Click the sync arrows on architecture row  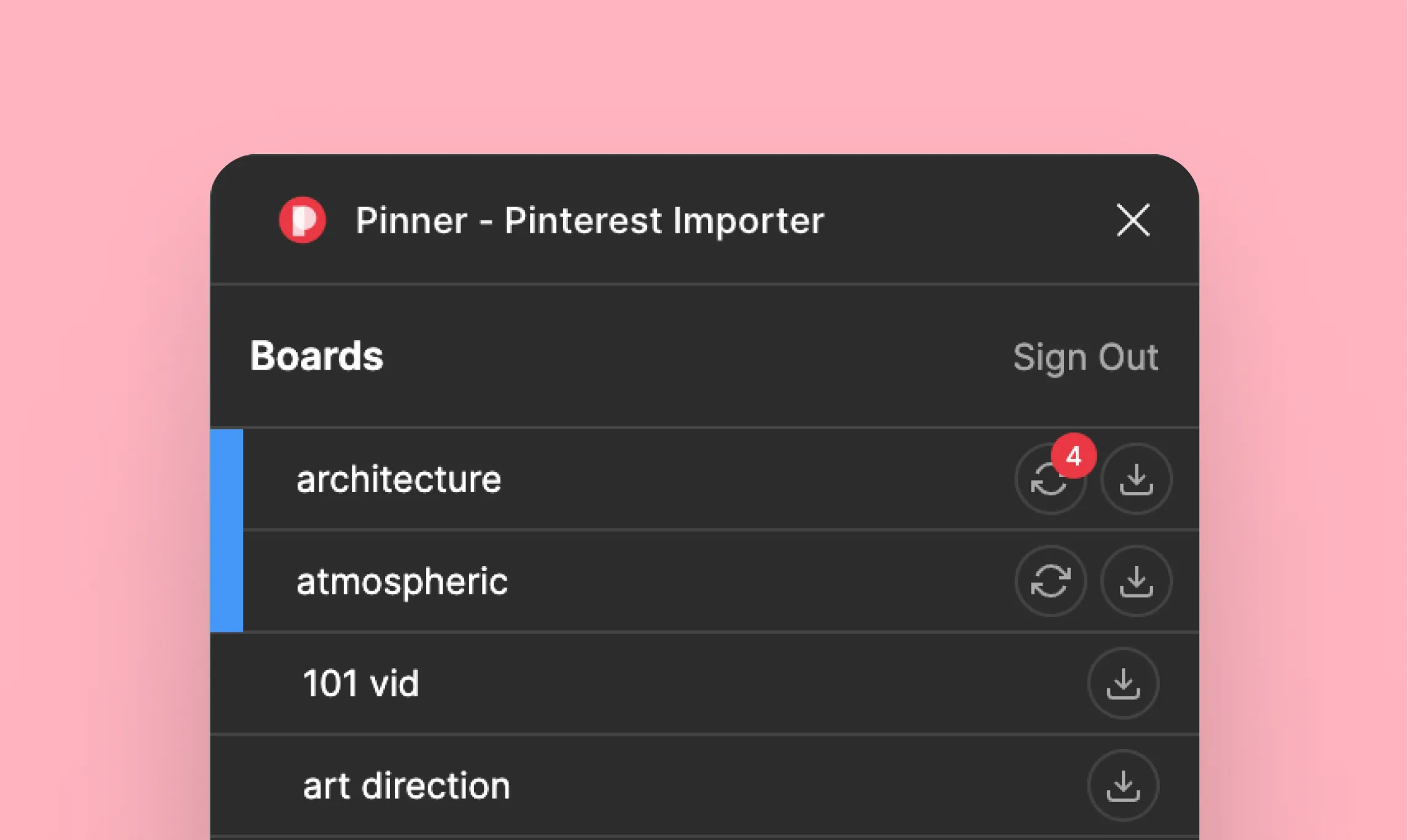point(1051,480)
